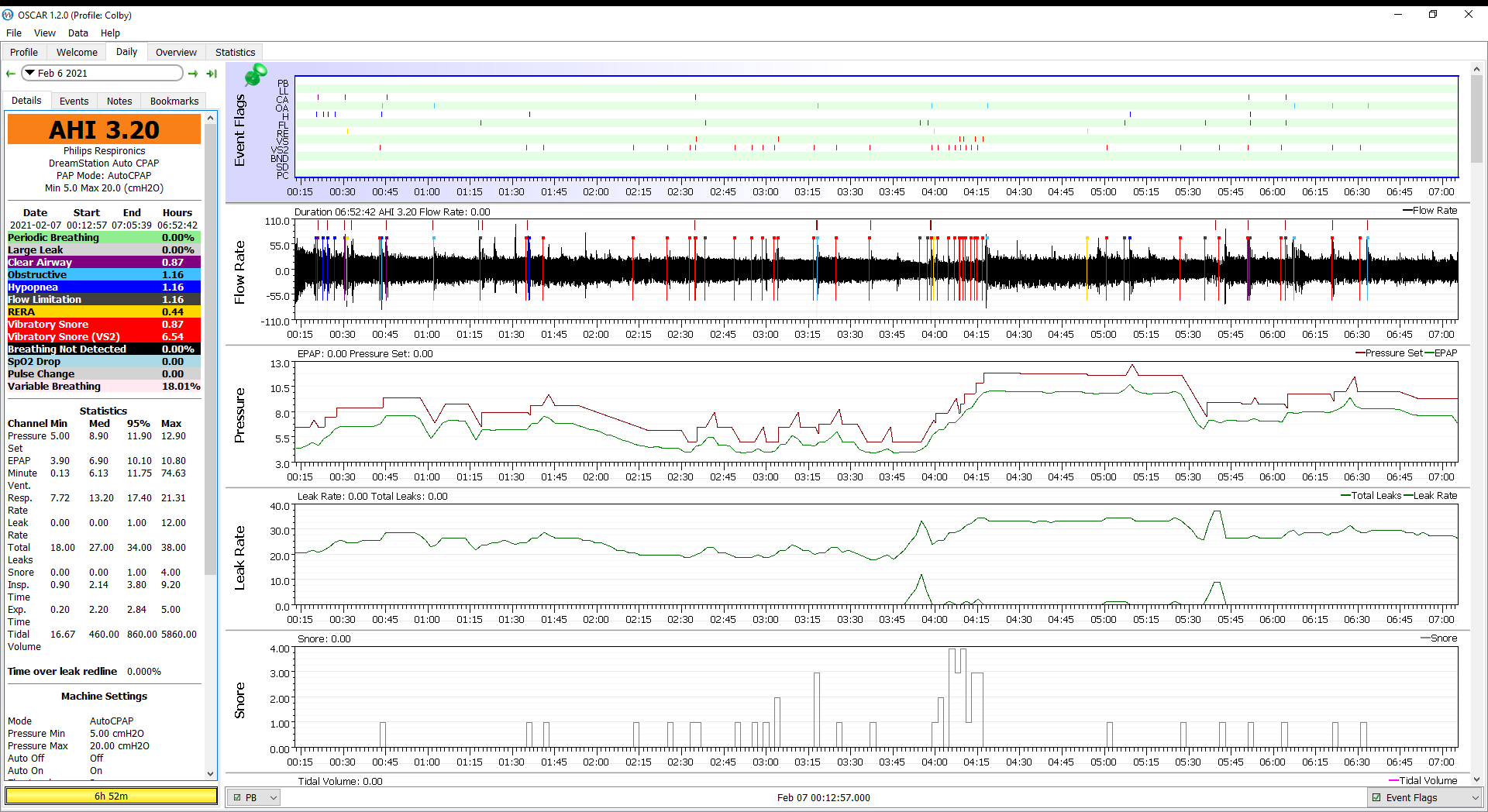1488x812 pixels.
Task: Click the status text 'Feb 07 00:12:57.000'
Action: 823,797
